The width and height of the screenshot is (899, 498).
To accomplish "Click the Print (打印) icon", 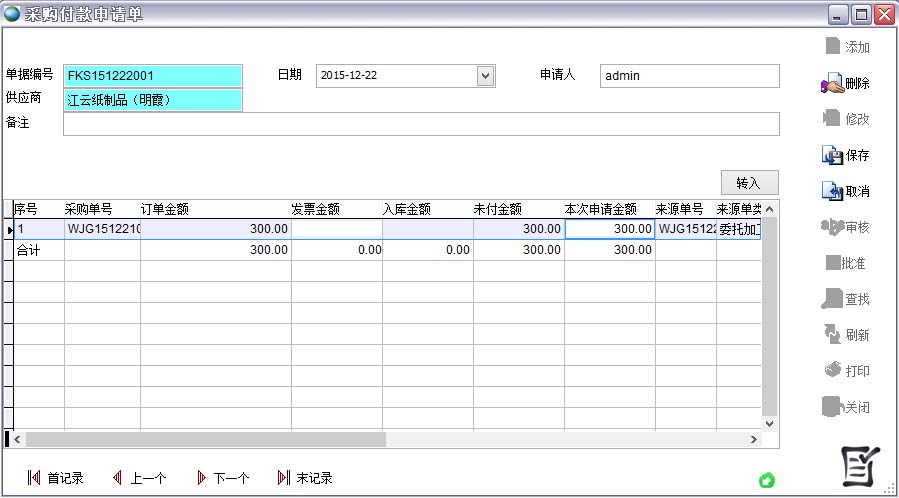I will pyautogui.click(x=832, y=370).
